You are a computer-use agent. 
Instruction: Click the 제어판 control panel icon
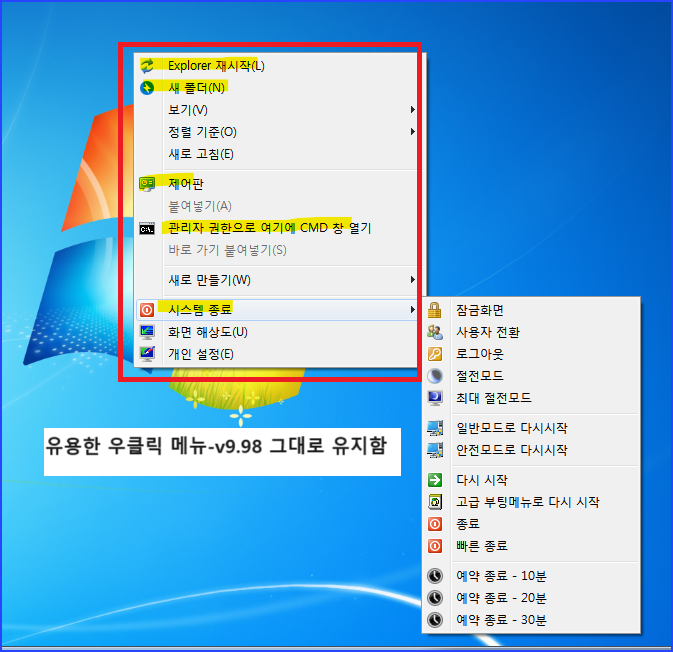coord(147,184)
